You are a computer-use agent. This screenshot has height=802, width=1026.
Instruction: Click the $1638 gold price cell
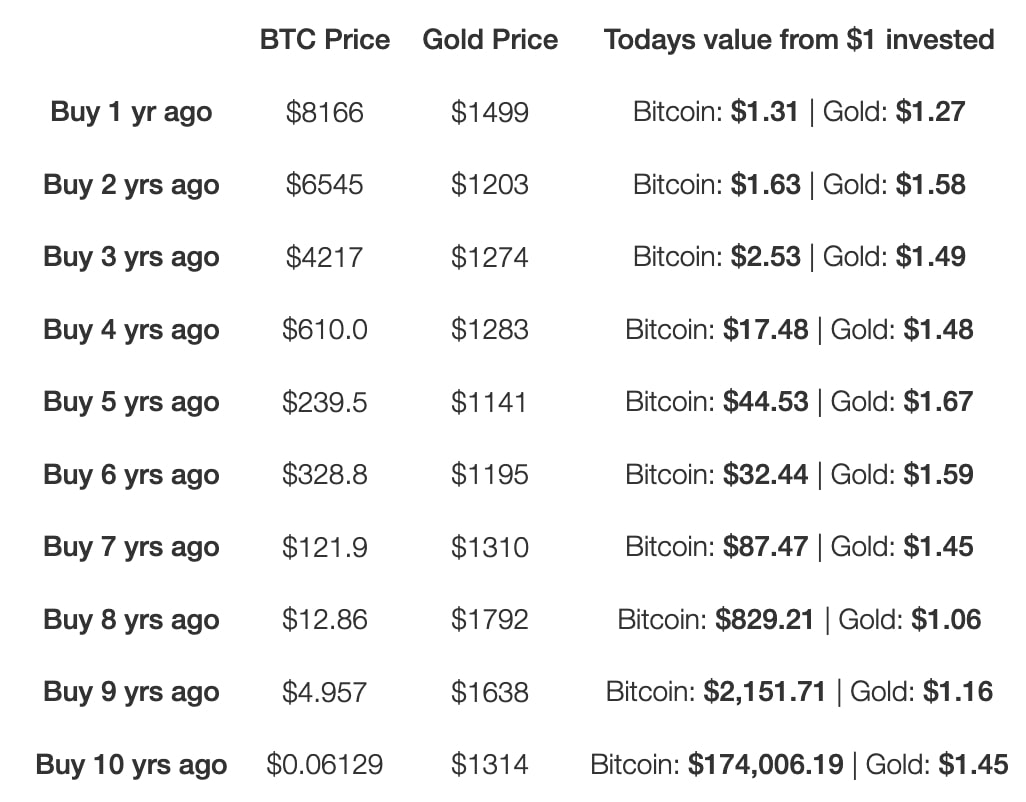(x=489, y=692)
